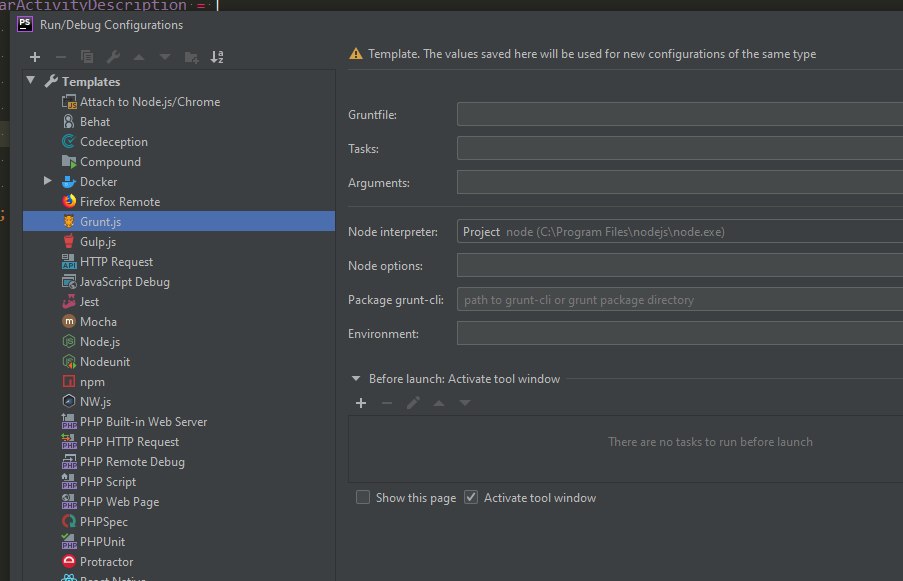Screen dimensions: 903x581
Task: Click the npm red square icon
Action: [x=69, y=382]
